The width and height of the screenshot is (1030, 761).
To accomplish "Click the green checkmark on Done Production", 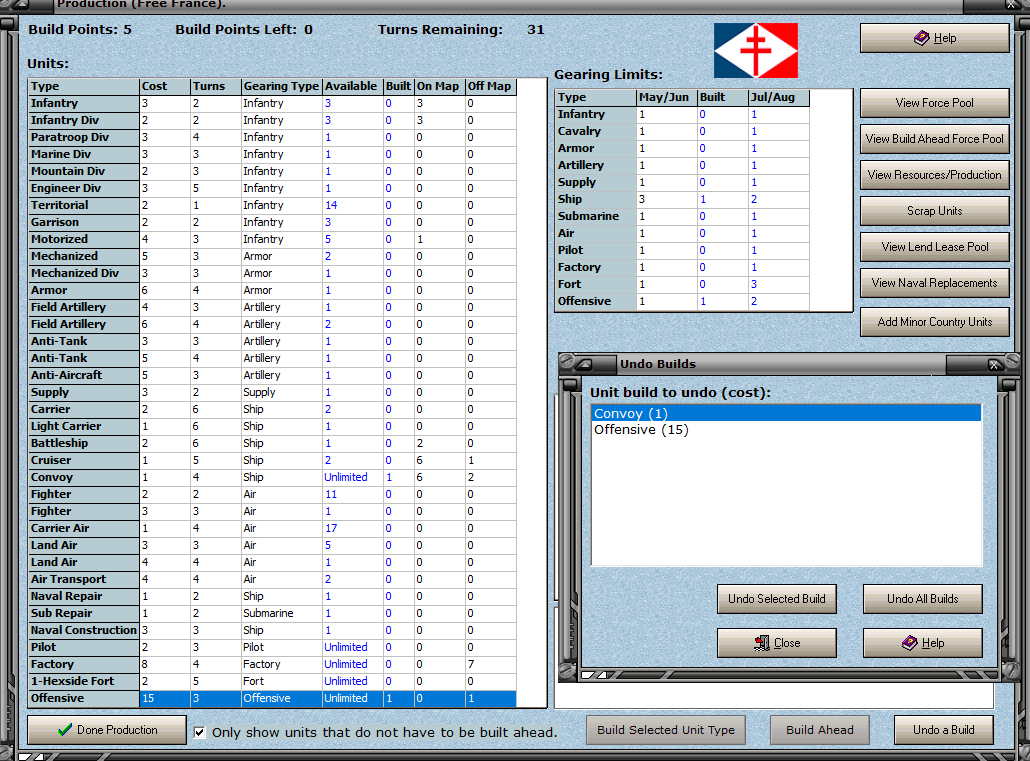I will pyautogui.click(x=64, y=729).
